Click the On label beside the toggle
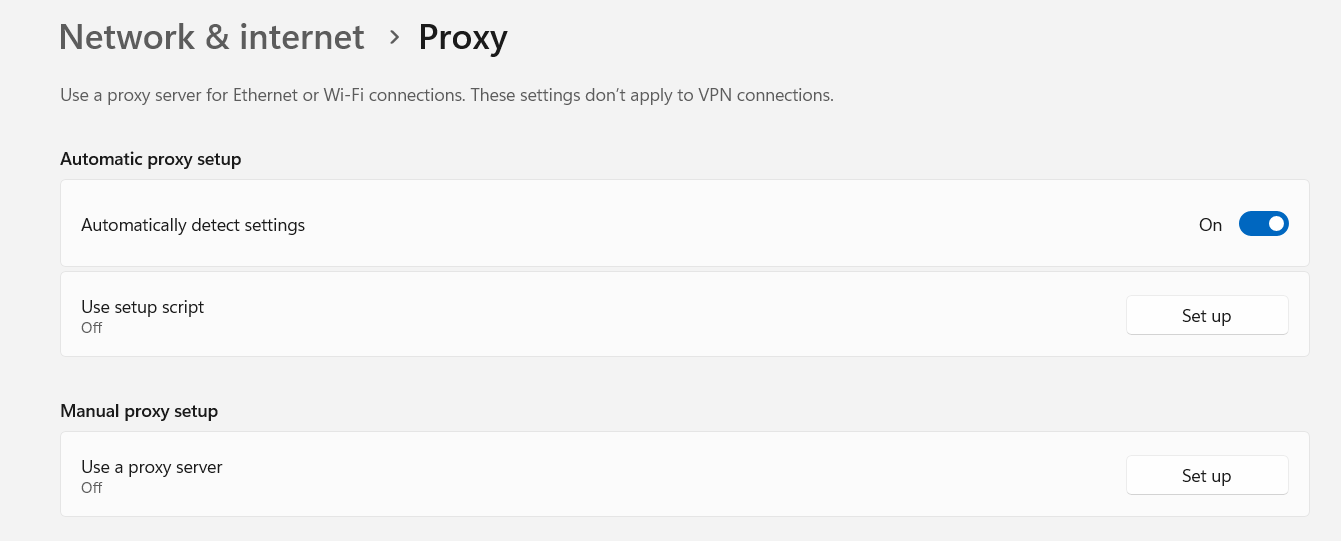The width and height of the screenshot is (1341, 541). coord(1210,225)
